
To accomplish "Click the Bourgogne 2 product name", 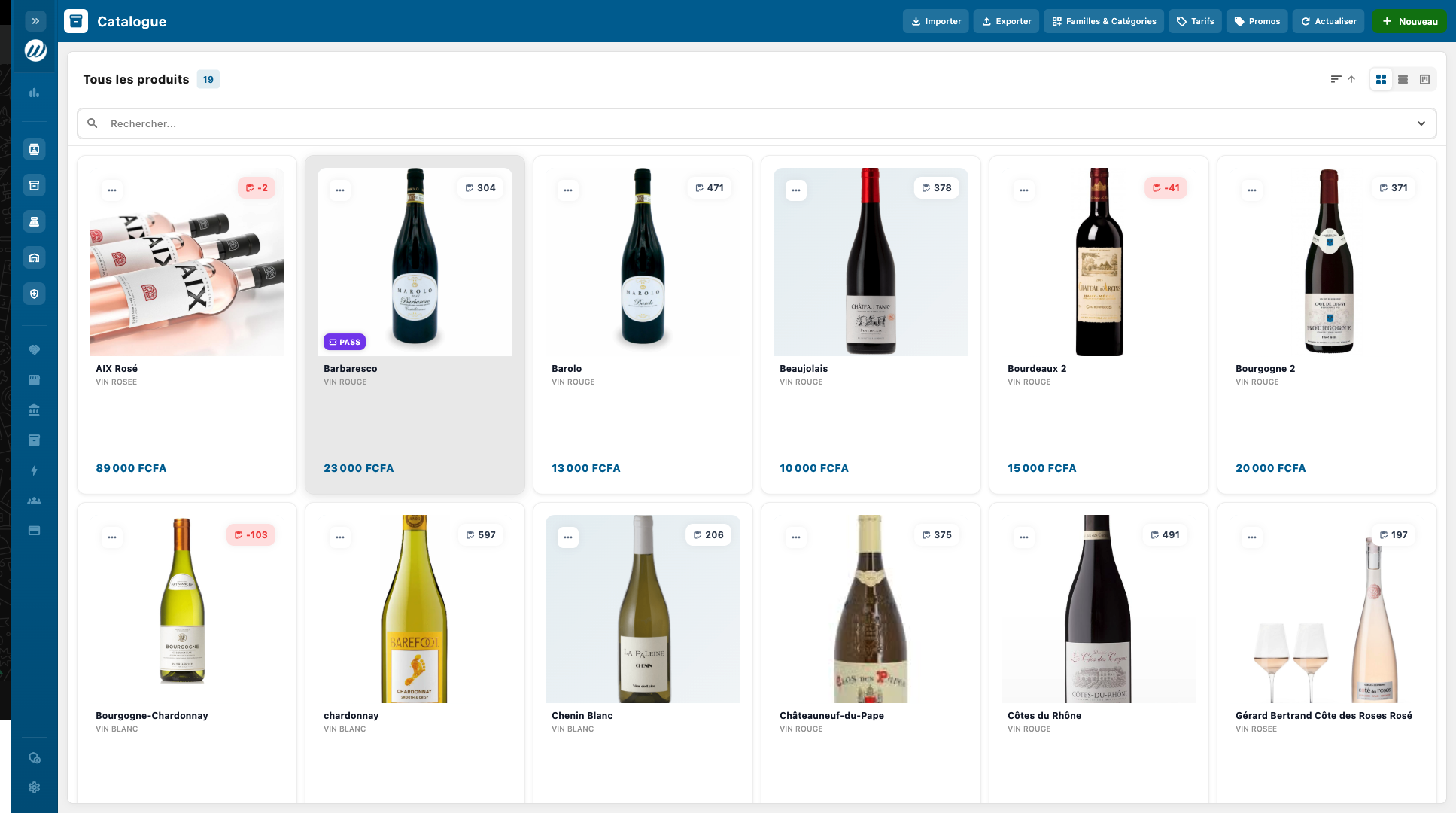I will click(x=1265, y=369).
